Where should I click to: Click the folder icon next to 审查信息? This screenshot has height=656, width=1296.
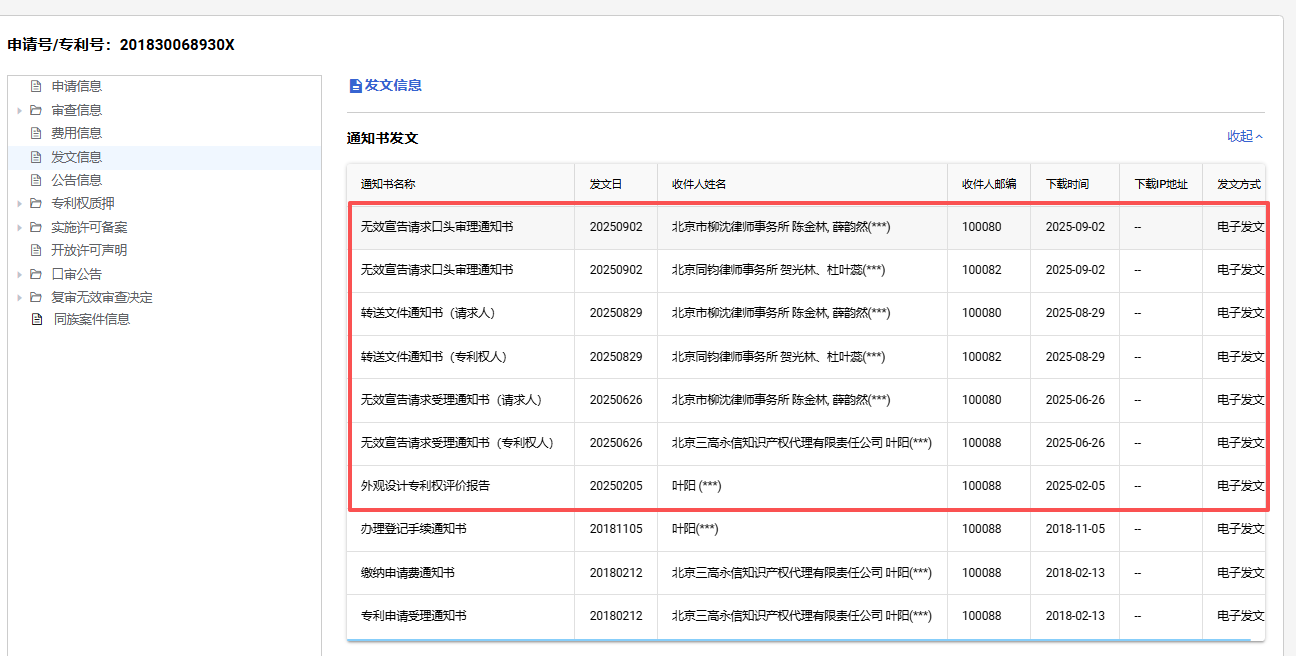pos(36,110)
